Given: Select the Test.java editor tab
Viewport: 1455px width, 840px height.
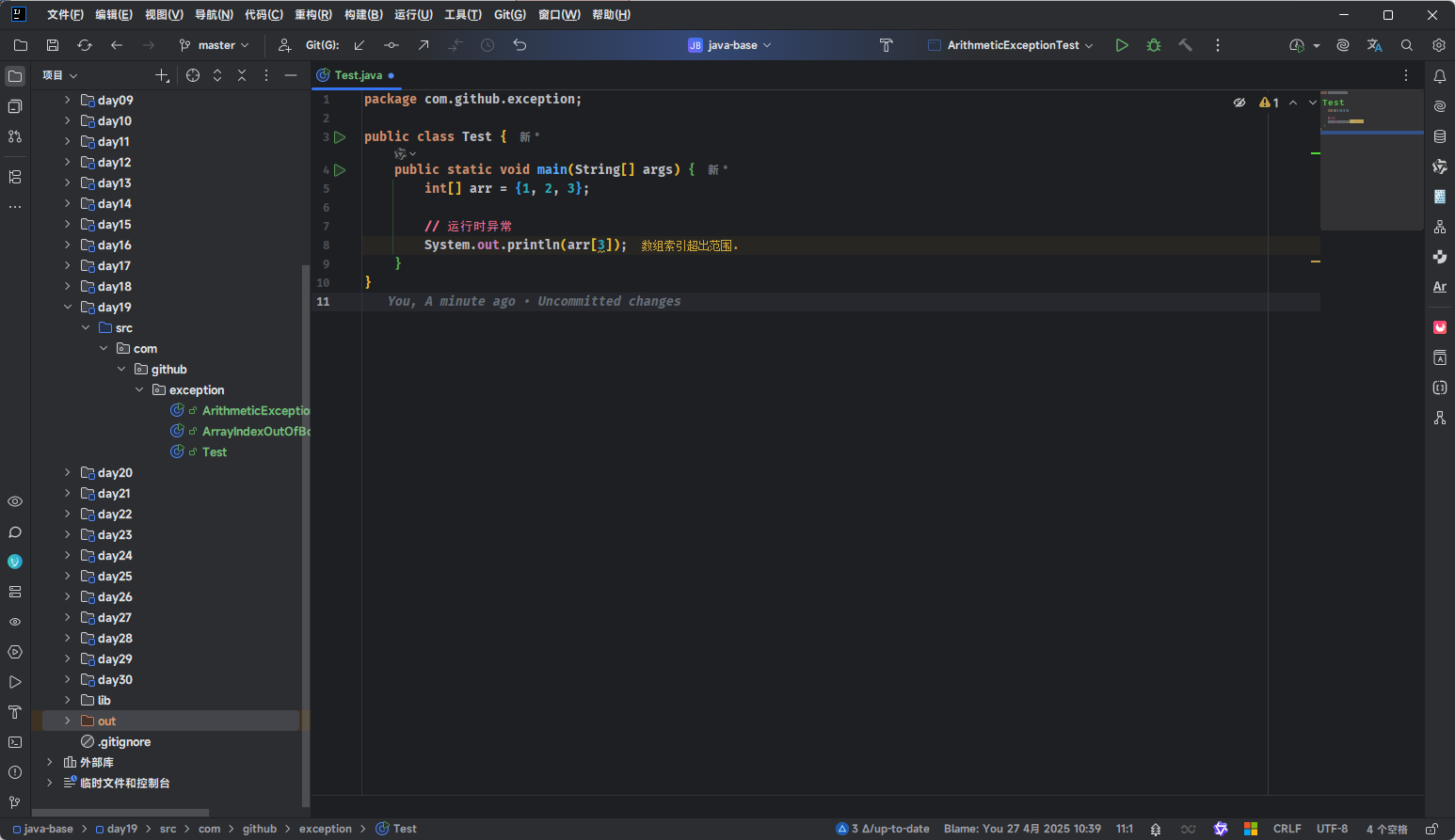Looking at the screenshot, I should (x=358, y=75).
